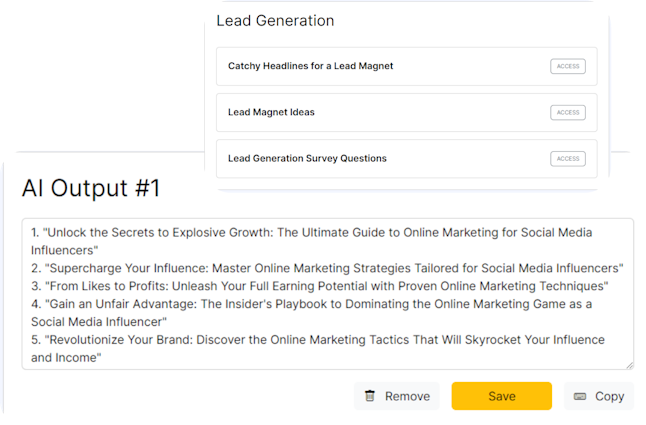Viewport: 646px width, 425px height.
Task: Open ACCESS for Lead Generation Survey Questions
Action: click(567, 158)
